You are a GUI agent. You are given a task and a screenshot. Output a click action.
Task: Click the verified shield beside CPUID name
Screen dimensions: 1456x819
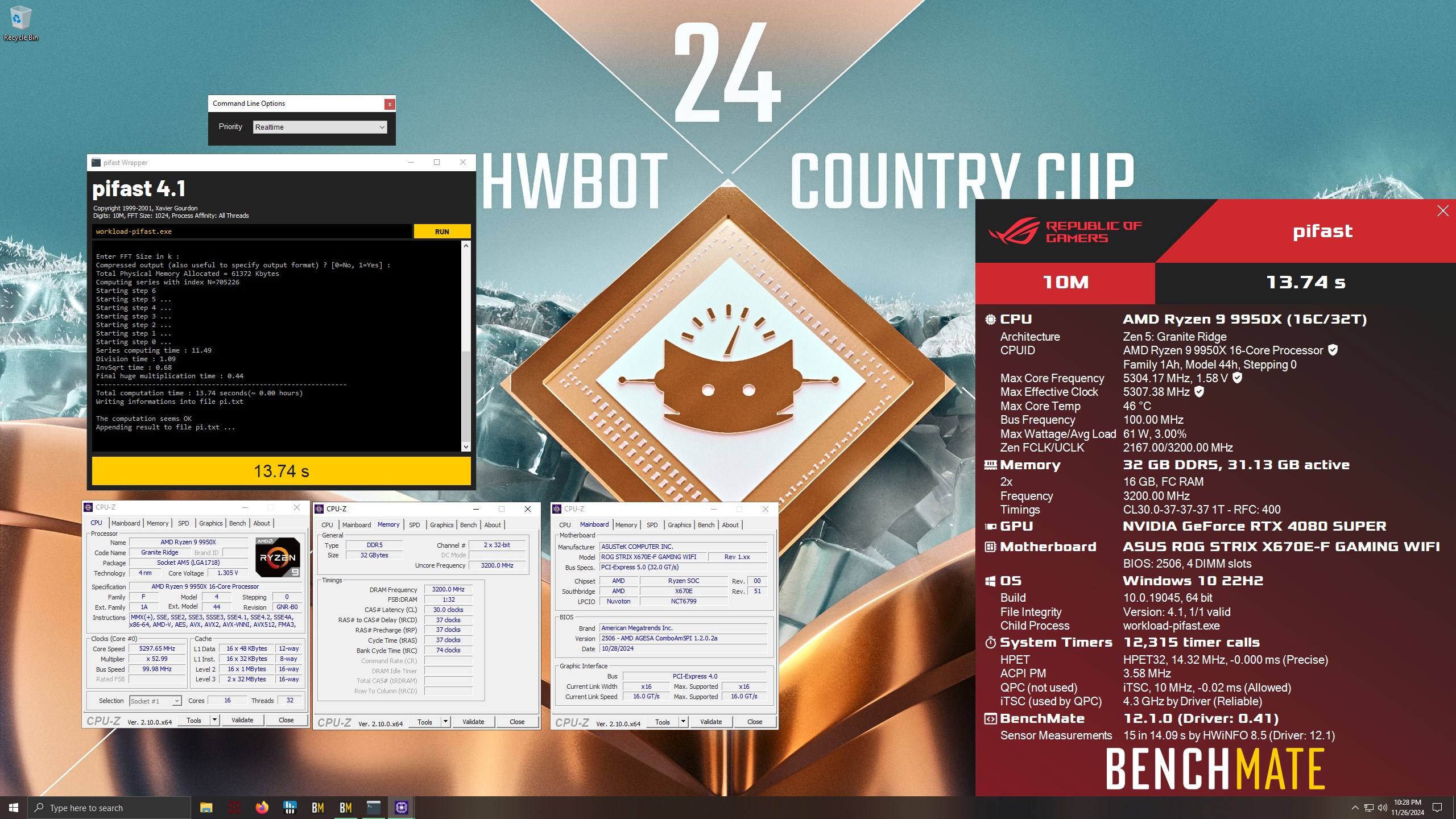1333,350
